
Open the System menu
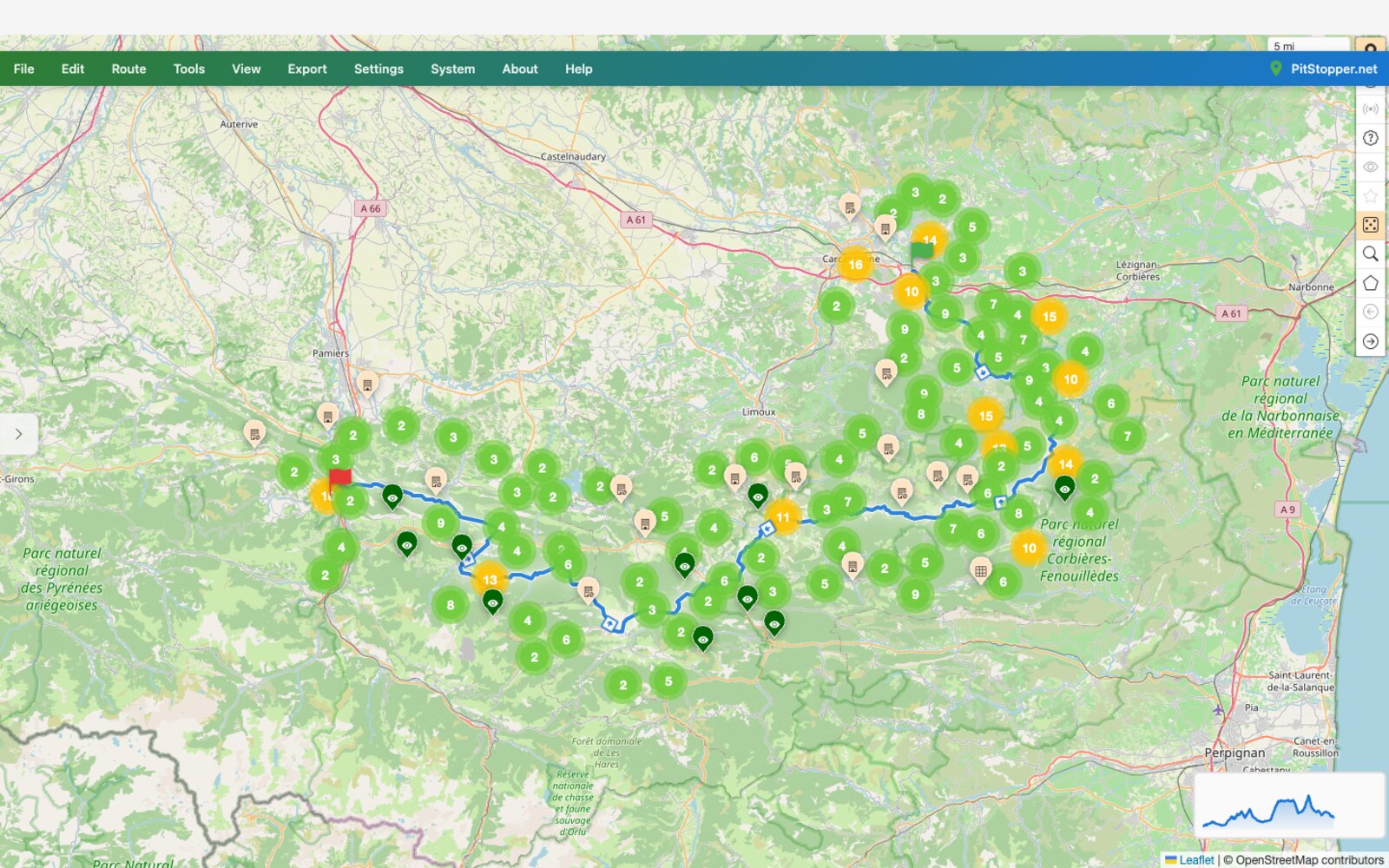452,69
